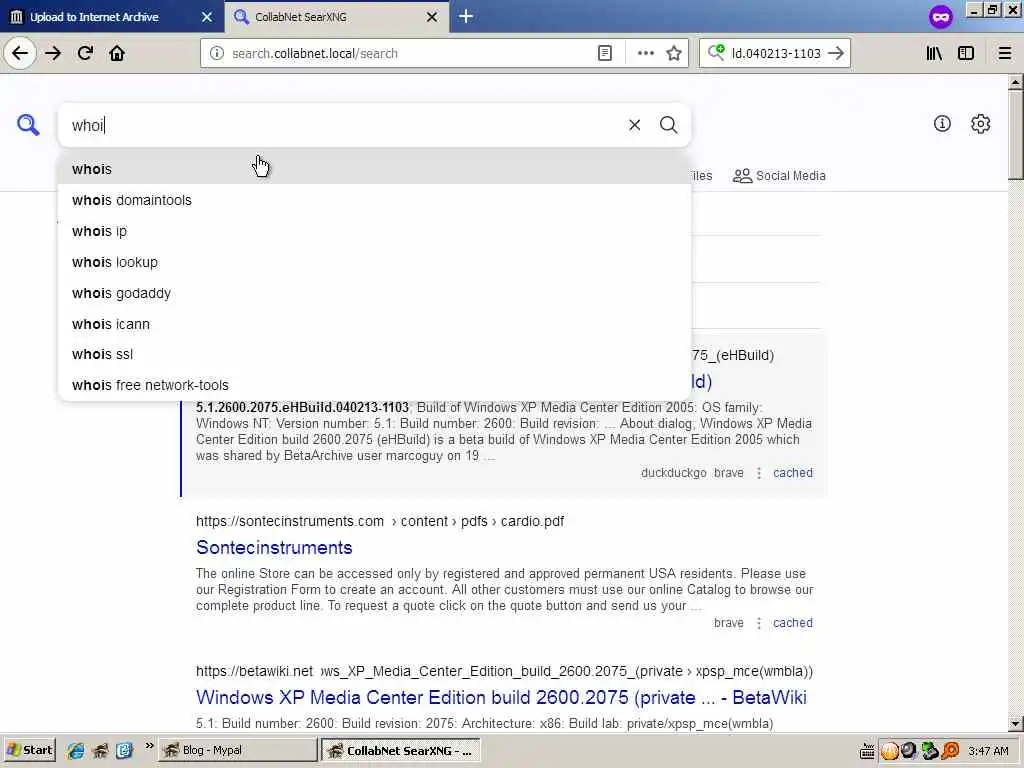This screenshot has width=1024, height=768.
Task: Choose 'whois godaddy' suggestion
Action: [374, 293]
